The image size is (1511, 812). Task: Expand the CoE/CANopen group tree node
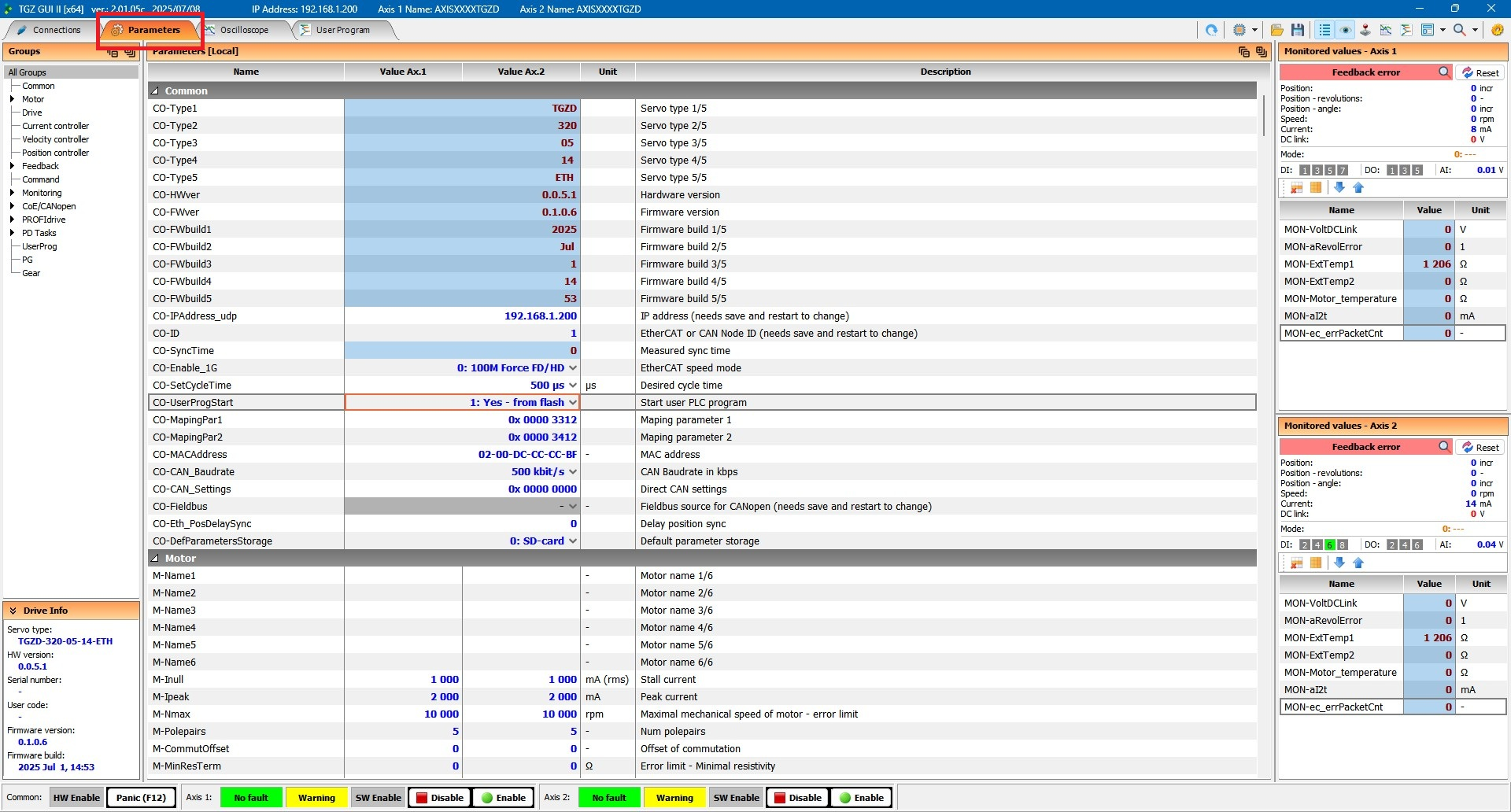tap(12, 206)
